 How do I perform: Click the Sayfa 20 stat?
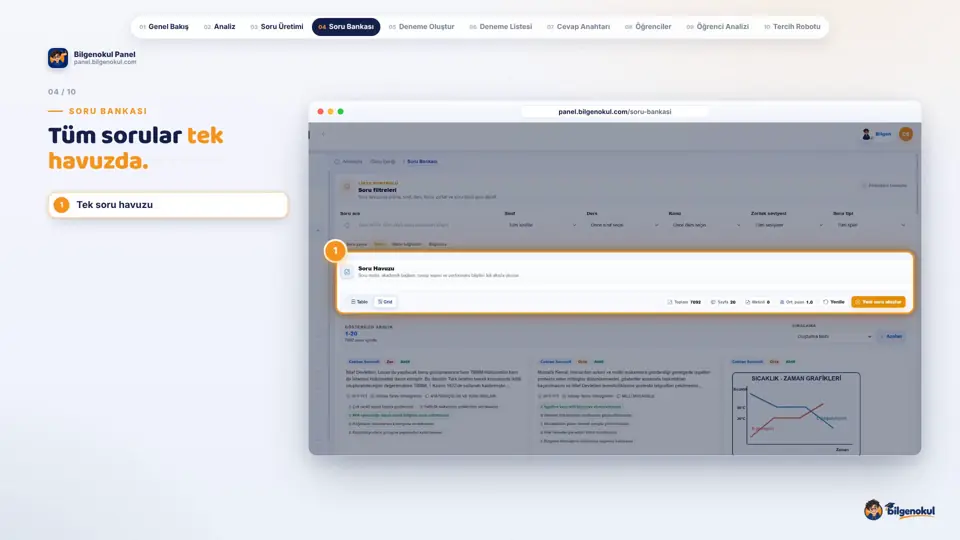tap(723, 302)
